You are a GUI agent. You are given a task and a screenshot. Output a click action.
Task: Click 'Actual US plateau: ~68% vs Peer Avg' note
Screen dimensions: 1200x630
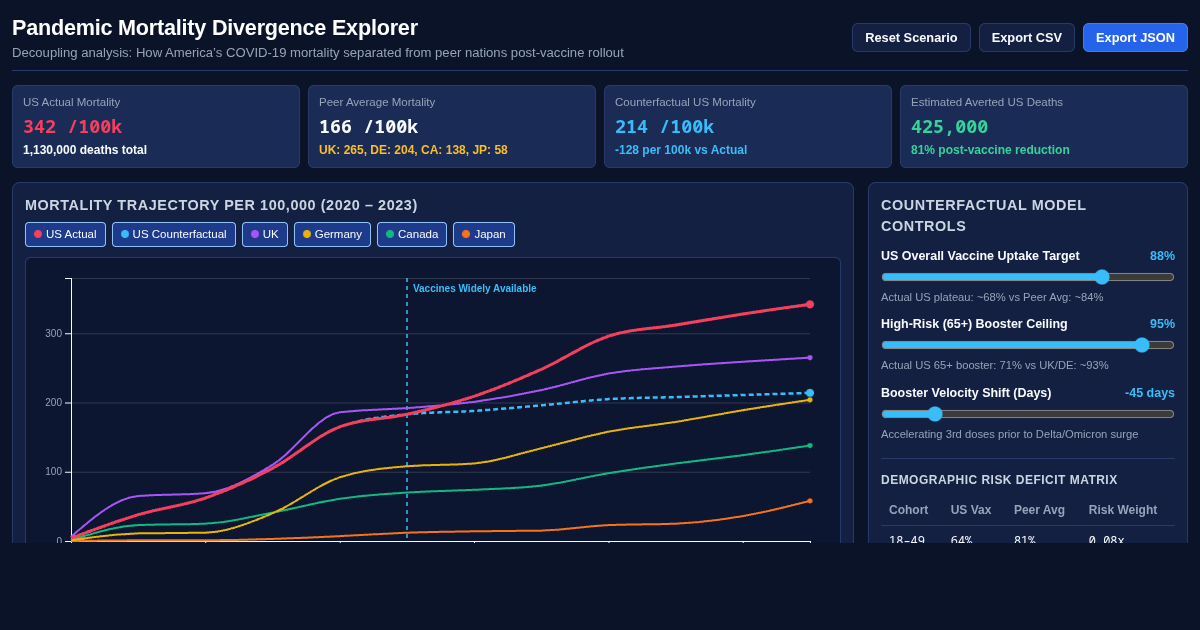992,297
